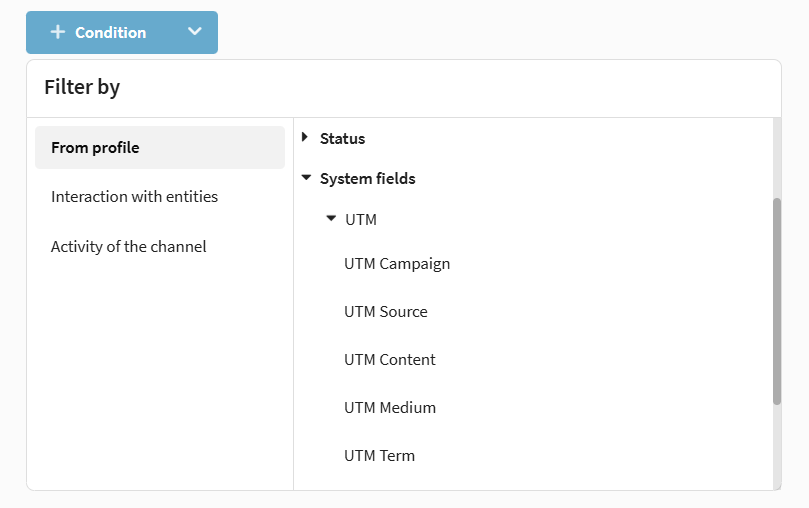Viewport: 809px width, 508px height.
Task: Select UTM Medium option
Action: pos(389,408)
